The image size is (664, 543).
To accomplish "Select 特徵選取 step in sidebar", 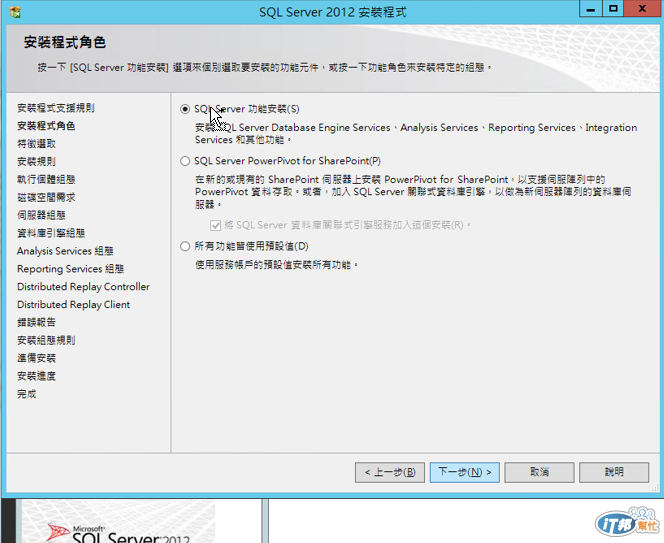I will tap(36, 144).
